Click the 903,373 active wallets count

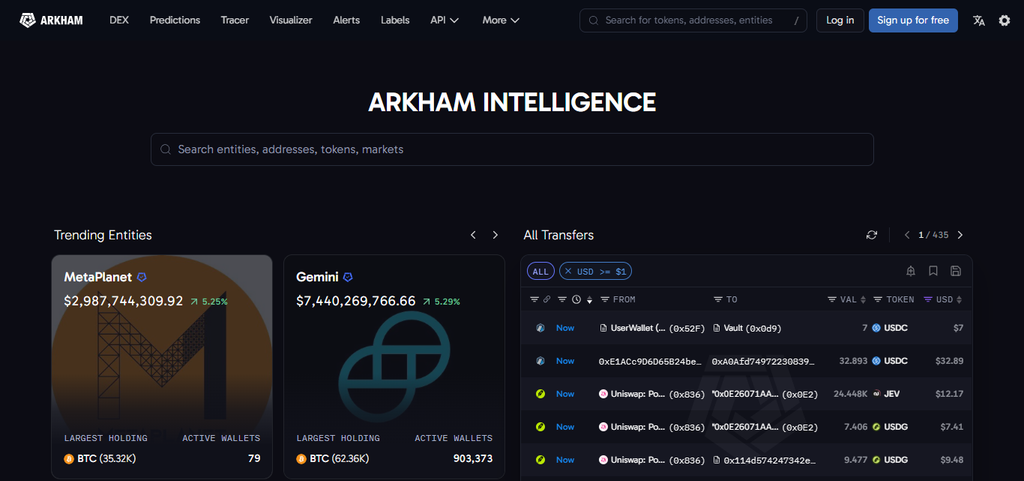click(473, 459)
